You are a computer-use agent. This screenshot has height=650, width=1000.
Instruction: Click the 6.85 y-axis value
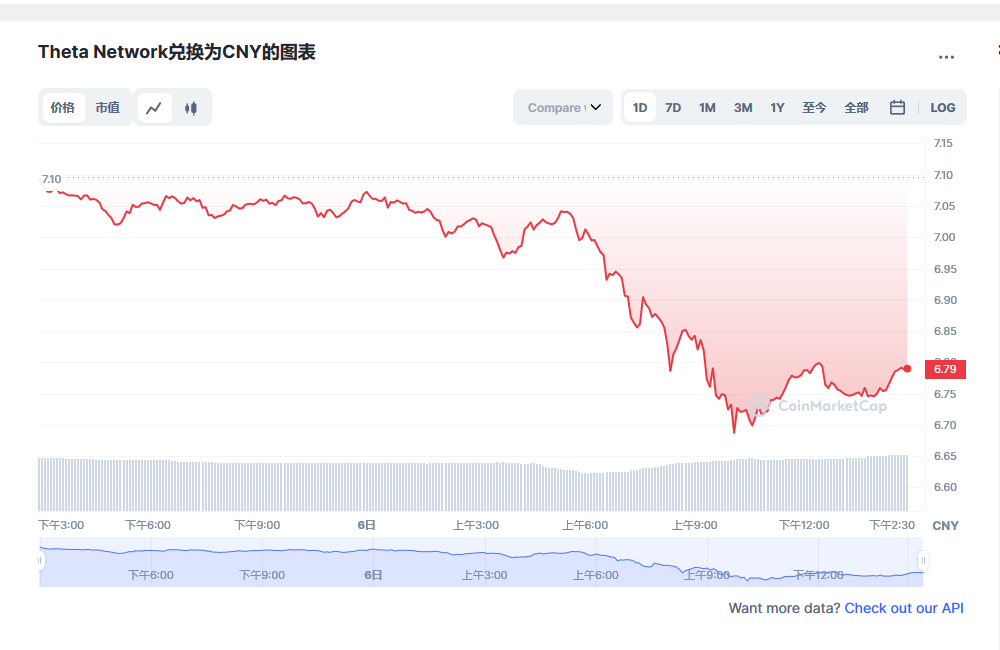coord(945,331)
